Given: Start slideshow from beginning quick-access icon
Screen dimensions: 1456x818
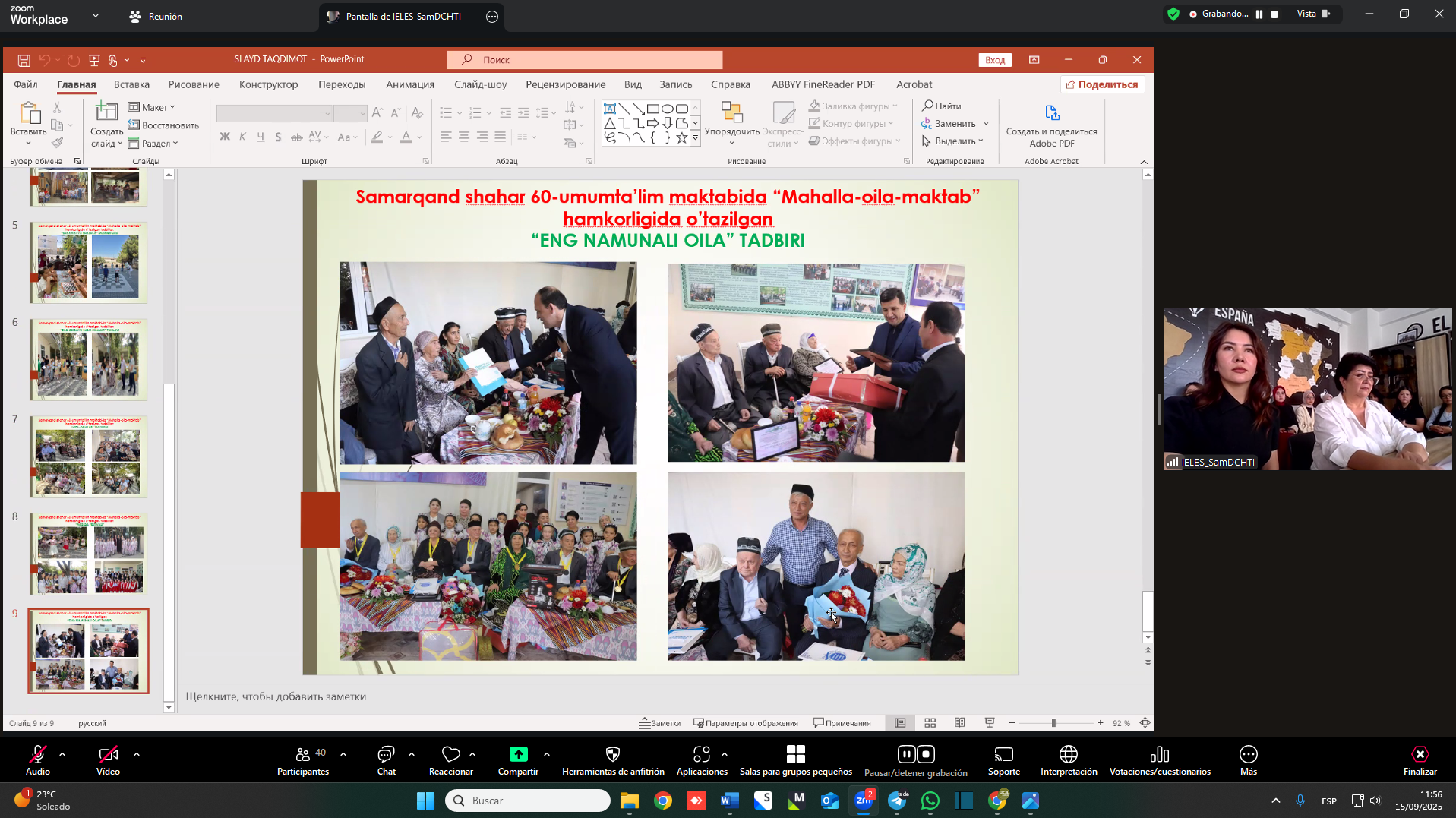Looking at the screenshot, I should tap(94, 60).
